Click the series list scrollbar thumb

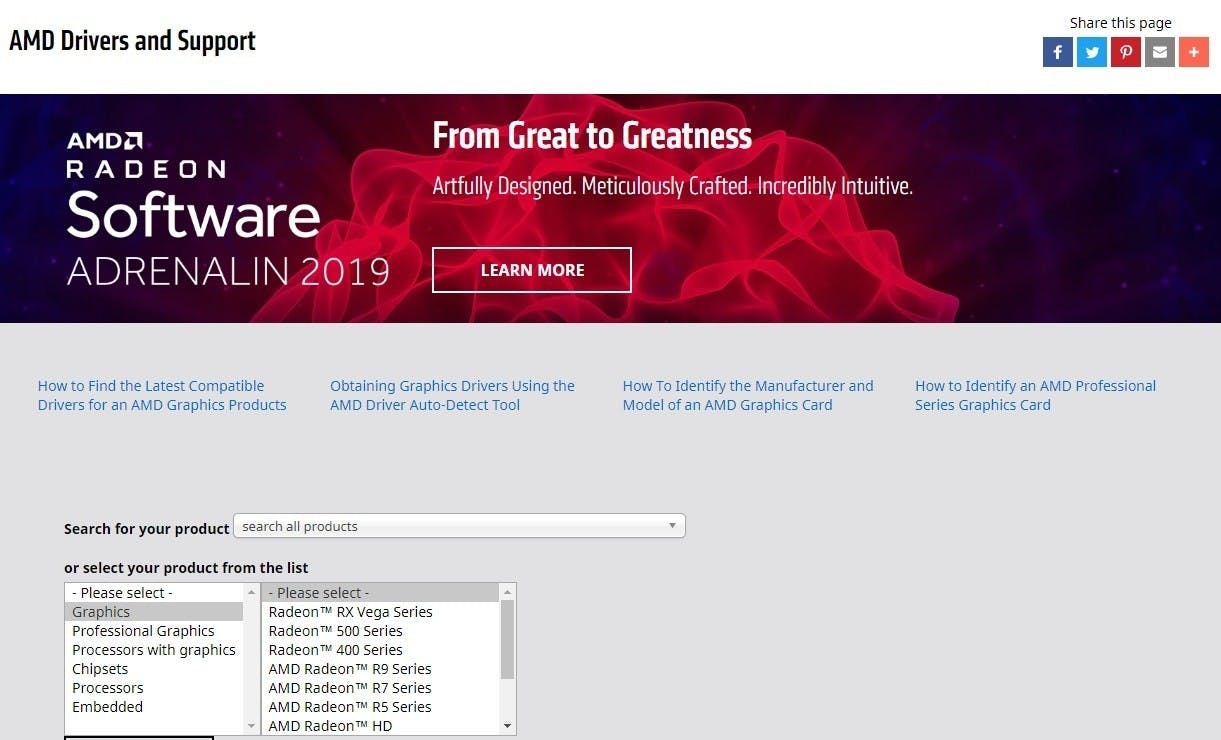[507, 639]
